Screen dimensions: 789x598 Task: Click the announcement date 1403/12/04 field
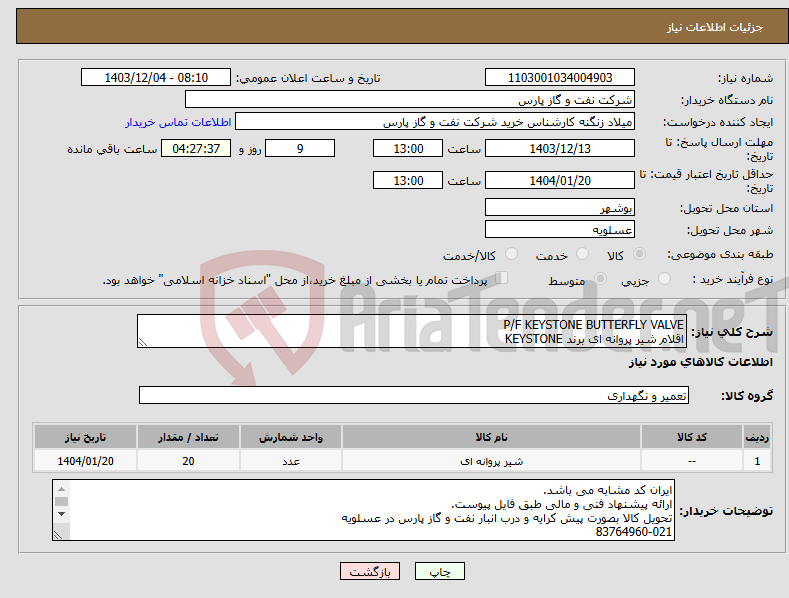coord(156,78)
